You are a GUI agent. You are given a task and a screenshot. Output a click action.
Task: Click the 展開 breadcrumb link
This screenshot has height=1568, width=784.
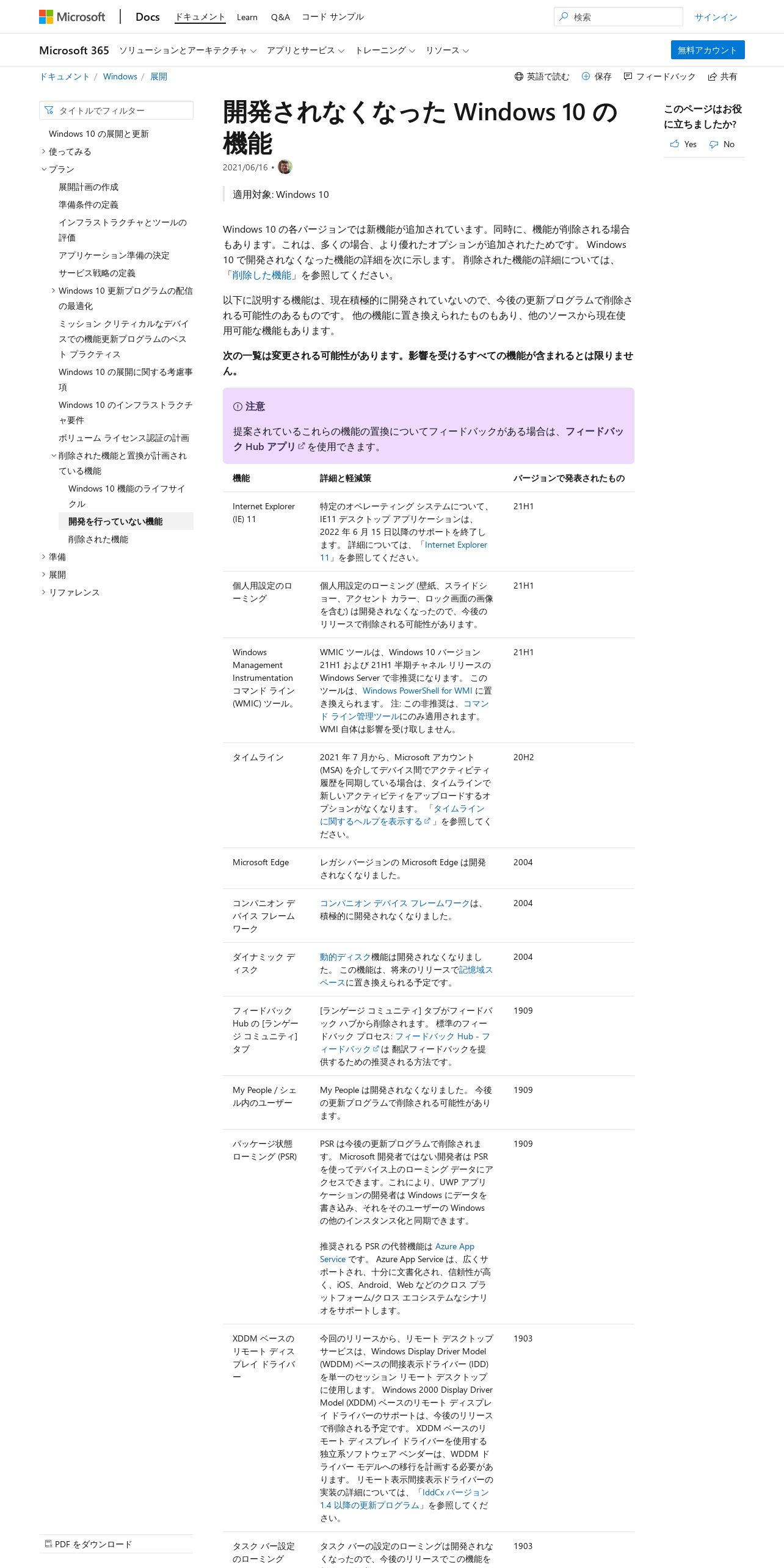coord(159,76)
